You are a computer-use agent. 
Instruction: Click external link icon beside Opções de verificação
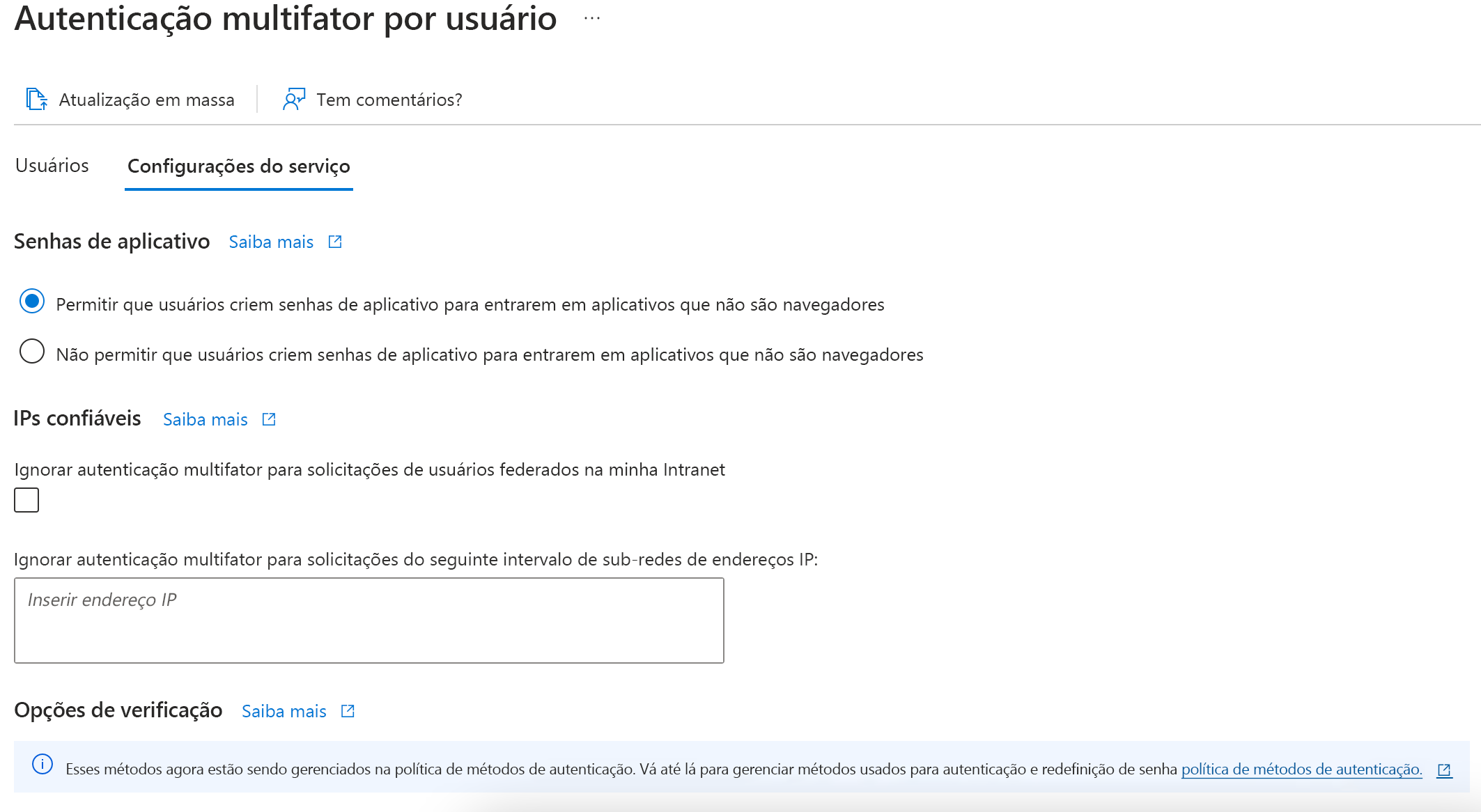pos(348,711)
